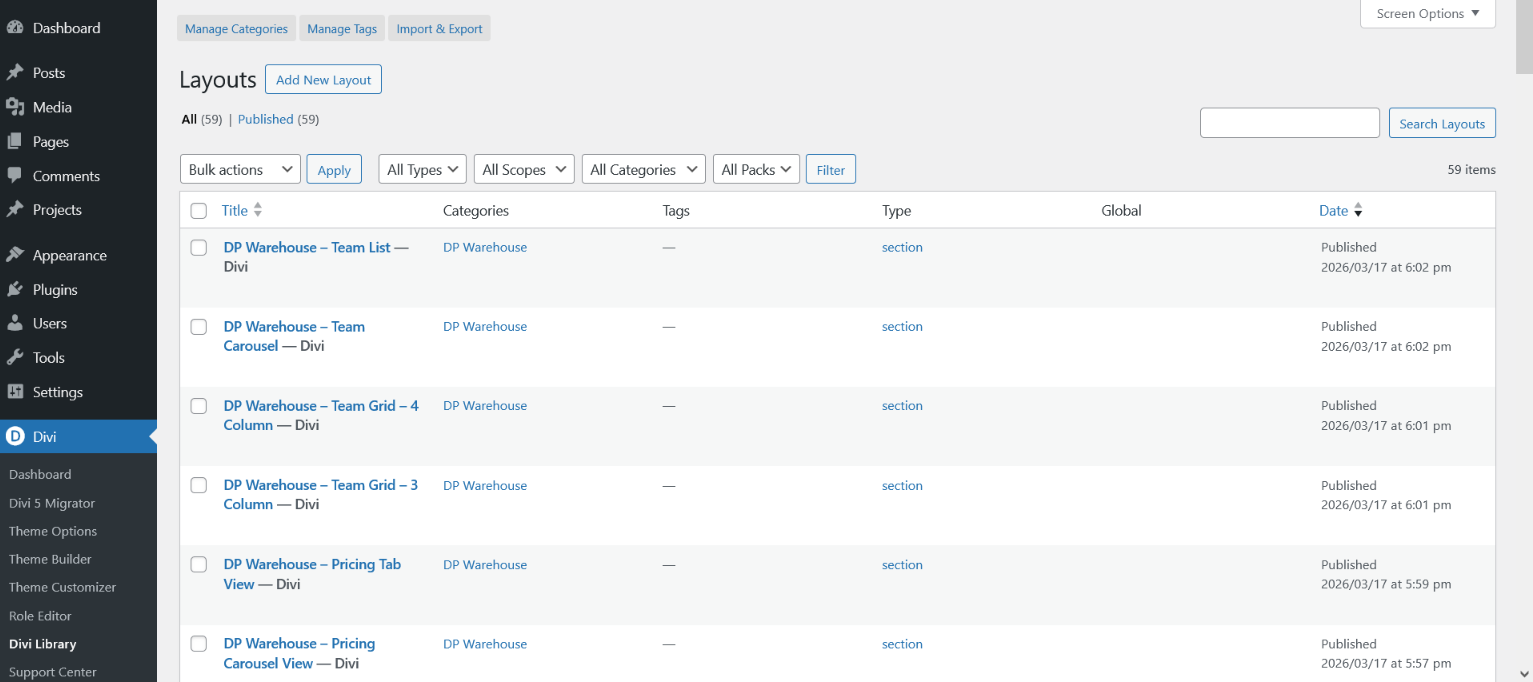
Task: Open DP Warehouse – Team List layout
Action: (x=307, y=247)
